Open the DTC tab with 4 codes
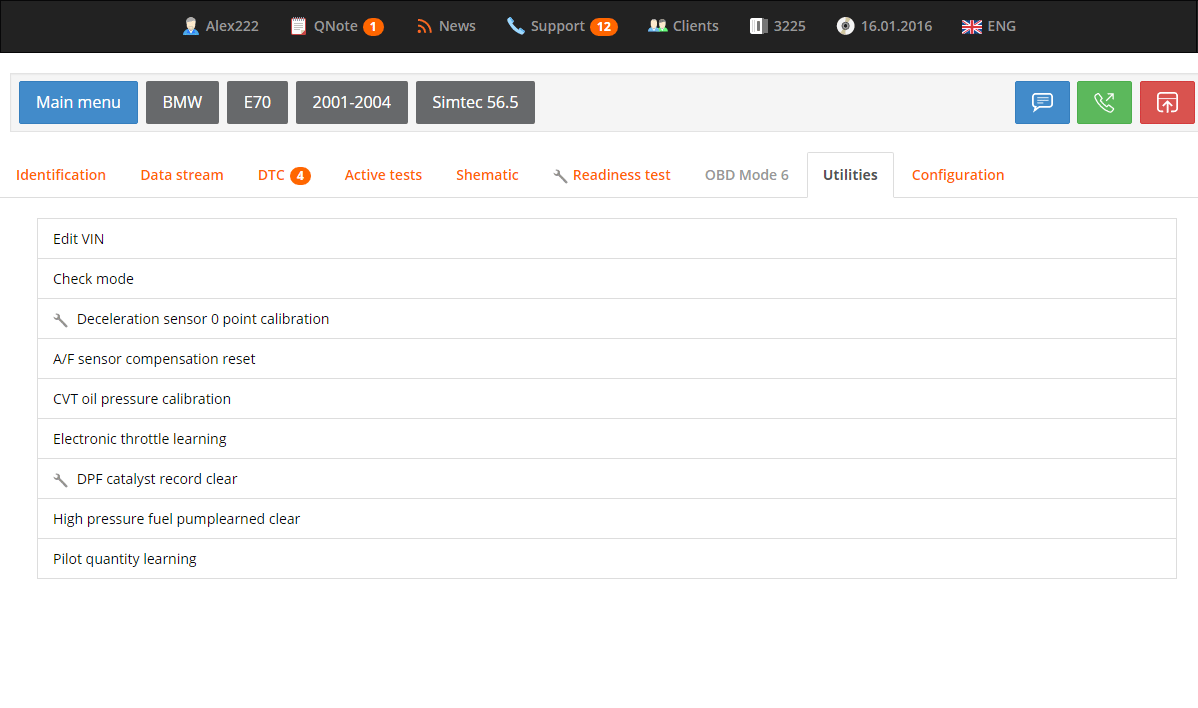Screen dimensions: 1198x708 [x=283, y=175]
